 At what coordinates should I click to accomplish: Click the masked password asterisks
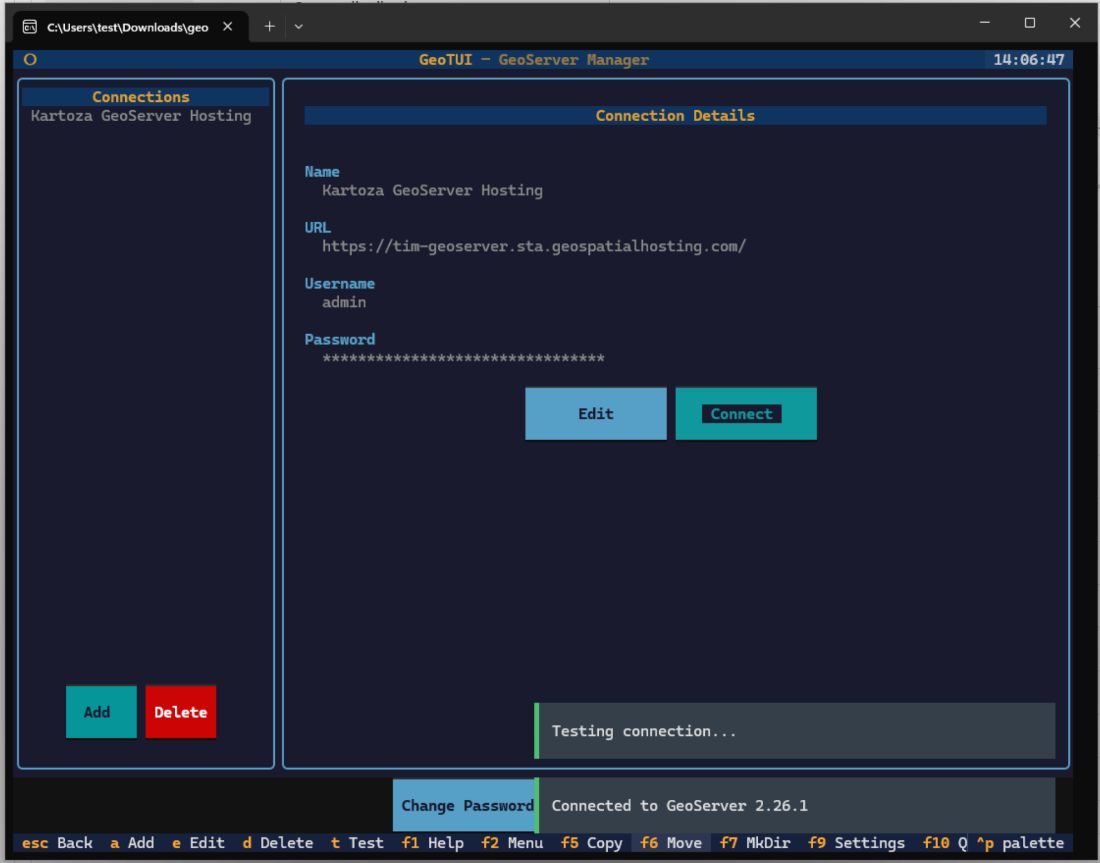pyautogui.click(x=463, y=359)
